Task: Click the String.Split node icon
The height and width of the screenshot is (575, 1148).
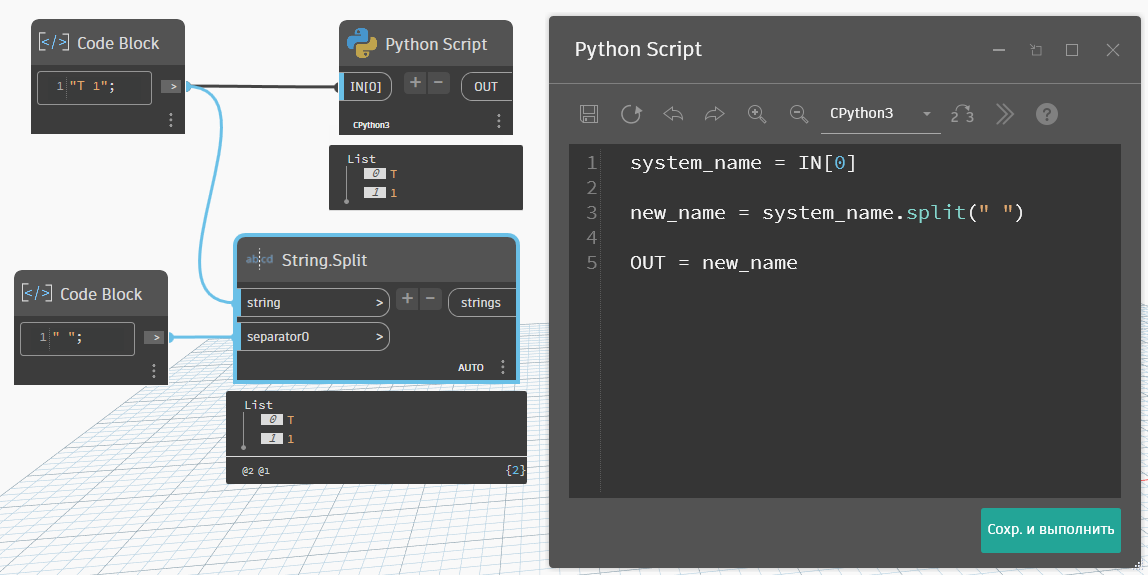Action: click(259, 260)
